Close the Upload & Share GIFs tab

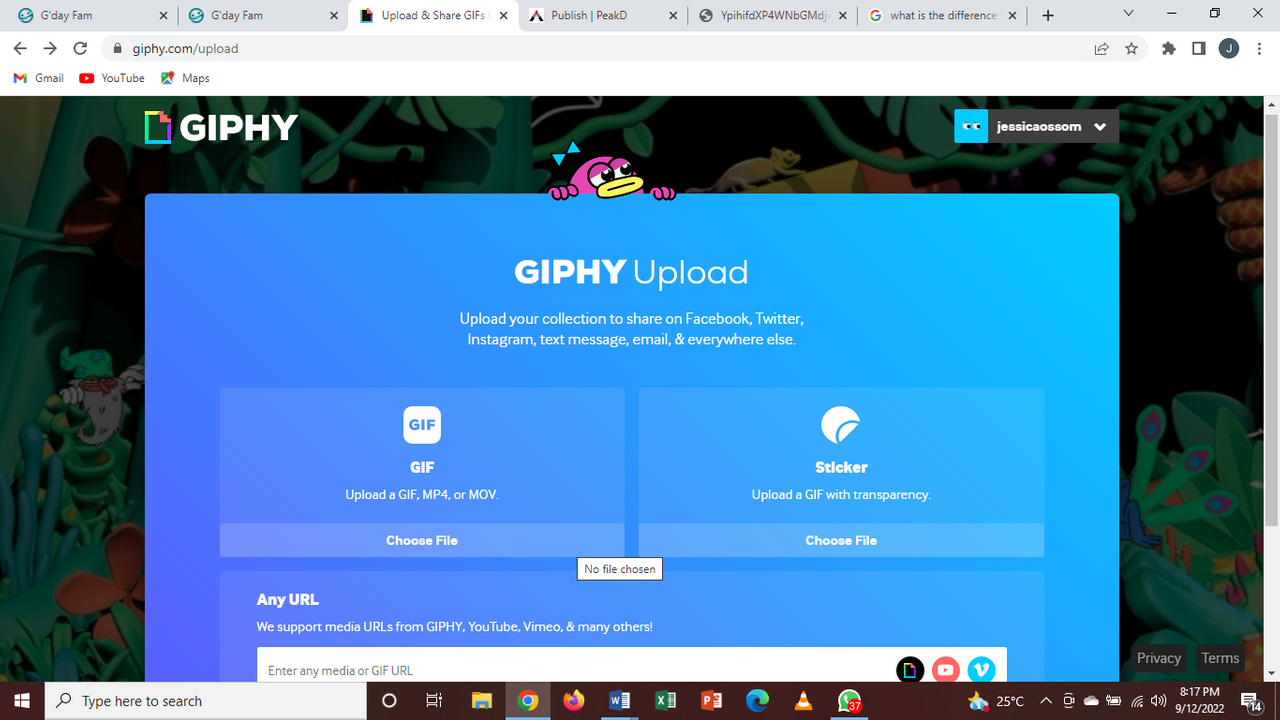tap(503, 15)
